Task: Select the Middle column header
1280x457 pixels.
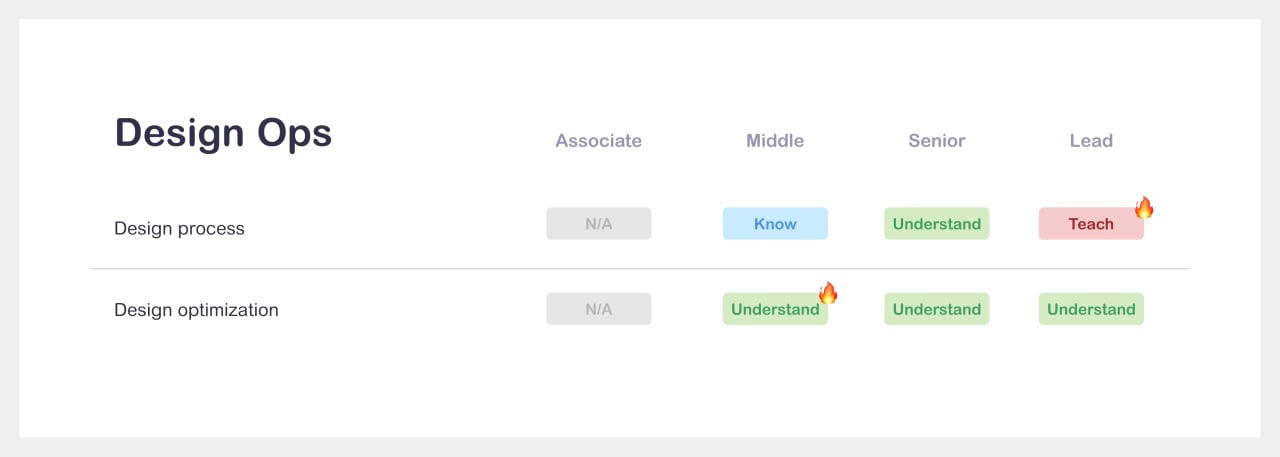Action: (775, 141)
